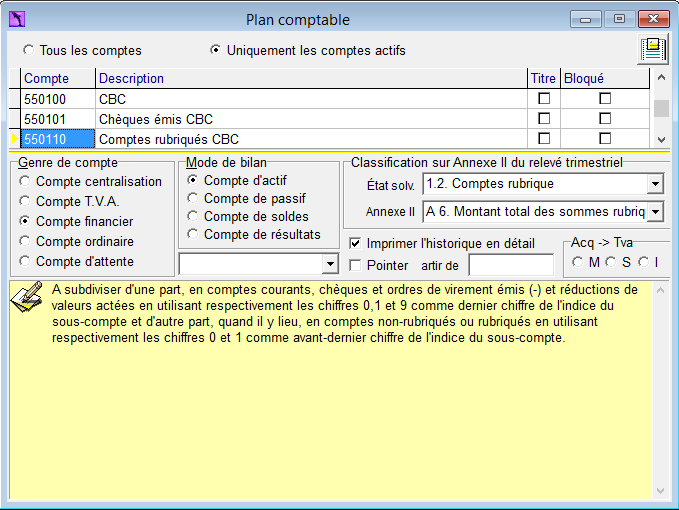Click the down arrow of account list scrollbar
Viewport: 679px width, 510px height.
tap(661, 140)
